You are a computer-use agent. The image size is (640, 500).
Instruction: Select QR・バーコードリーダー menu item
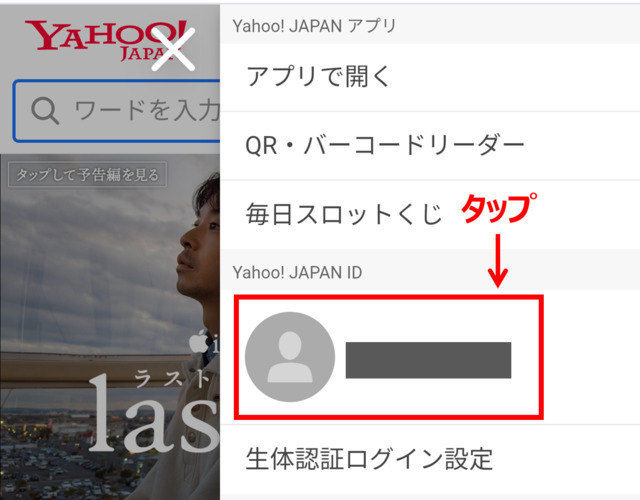click(430, 146)
